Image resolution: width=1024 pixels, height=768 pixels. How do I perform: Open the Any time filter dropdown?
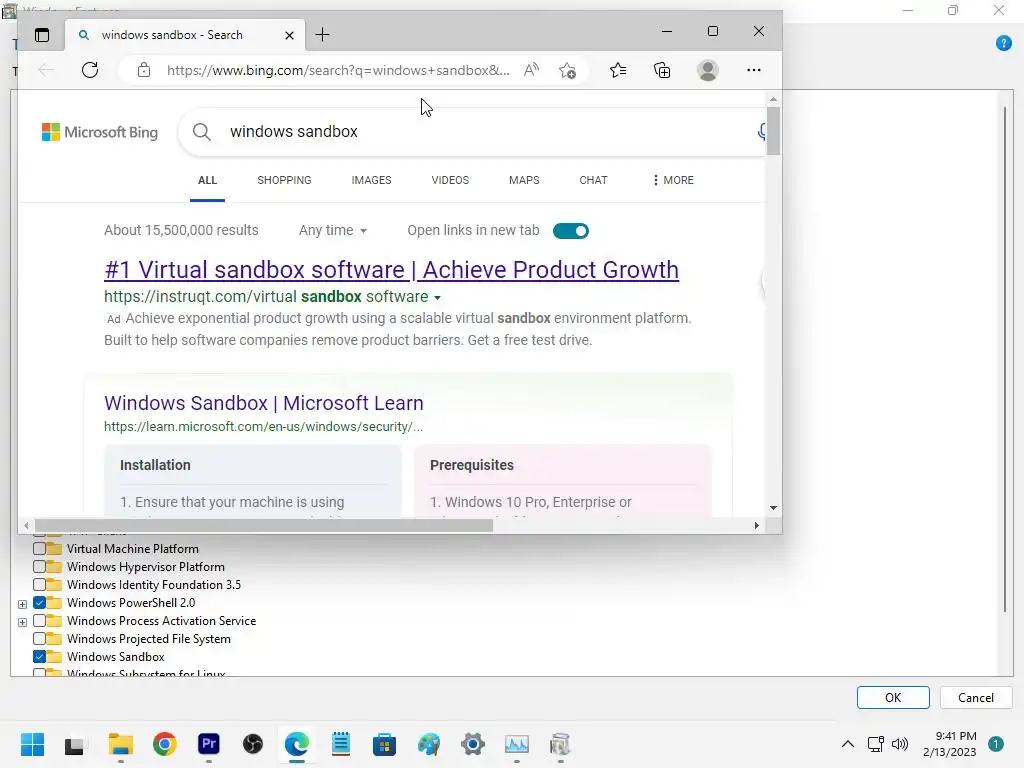tap(333, 231)
